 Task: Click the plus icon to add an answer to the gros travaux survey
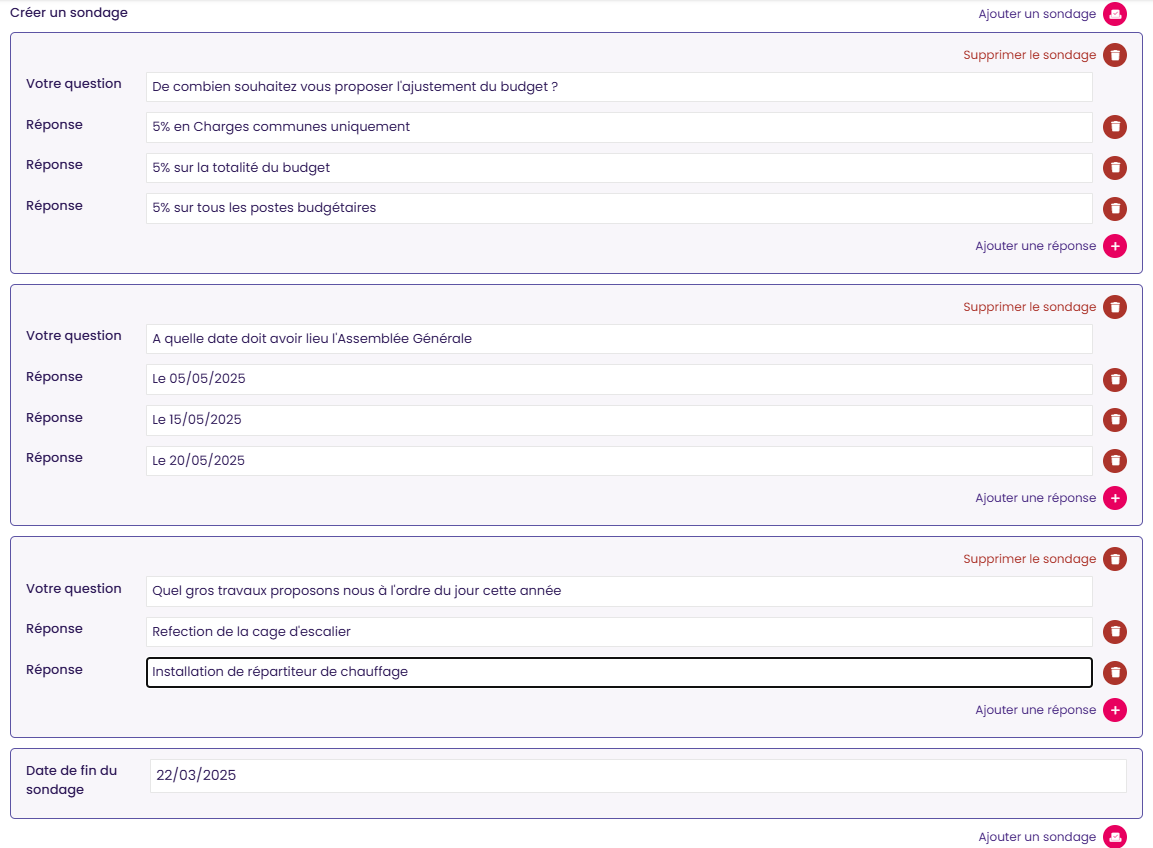click(1115, 710)
